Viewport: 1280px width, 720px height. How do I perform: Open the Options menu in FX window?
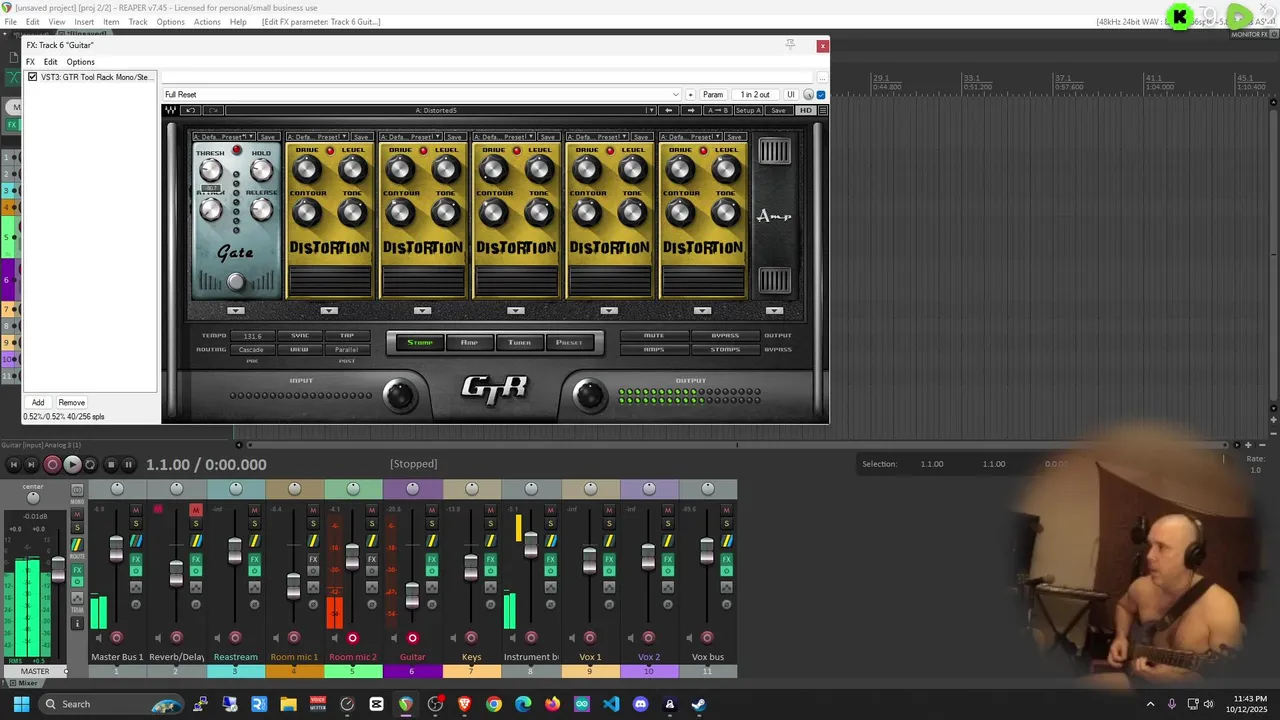click(80, 62)
